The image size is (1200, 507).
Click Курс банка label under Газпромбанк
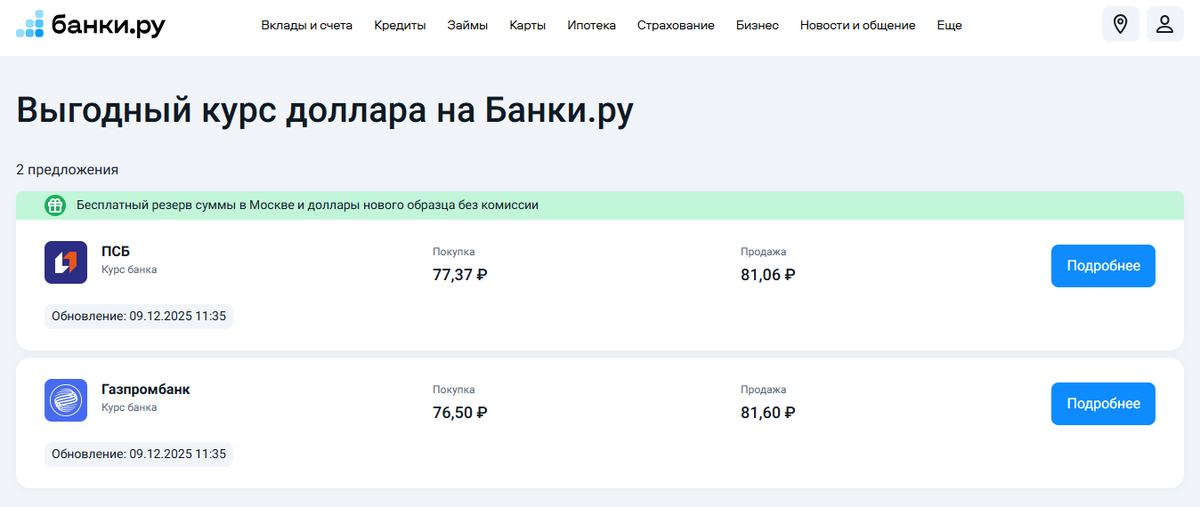tap(129, 408)
